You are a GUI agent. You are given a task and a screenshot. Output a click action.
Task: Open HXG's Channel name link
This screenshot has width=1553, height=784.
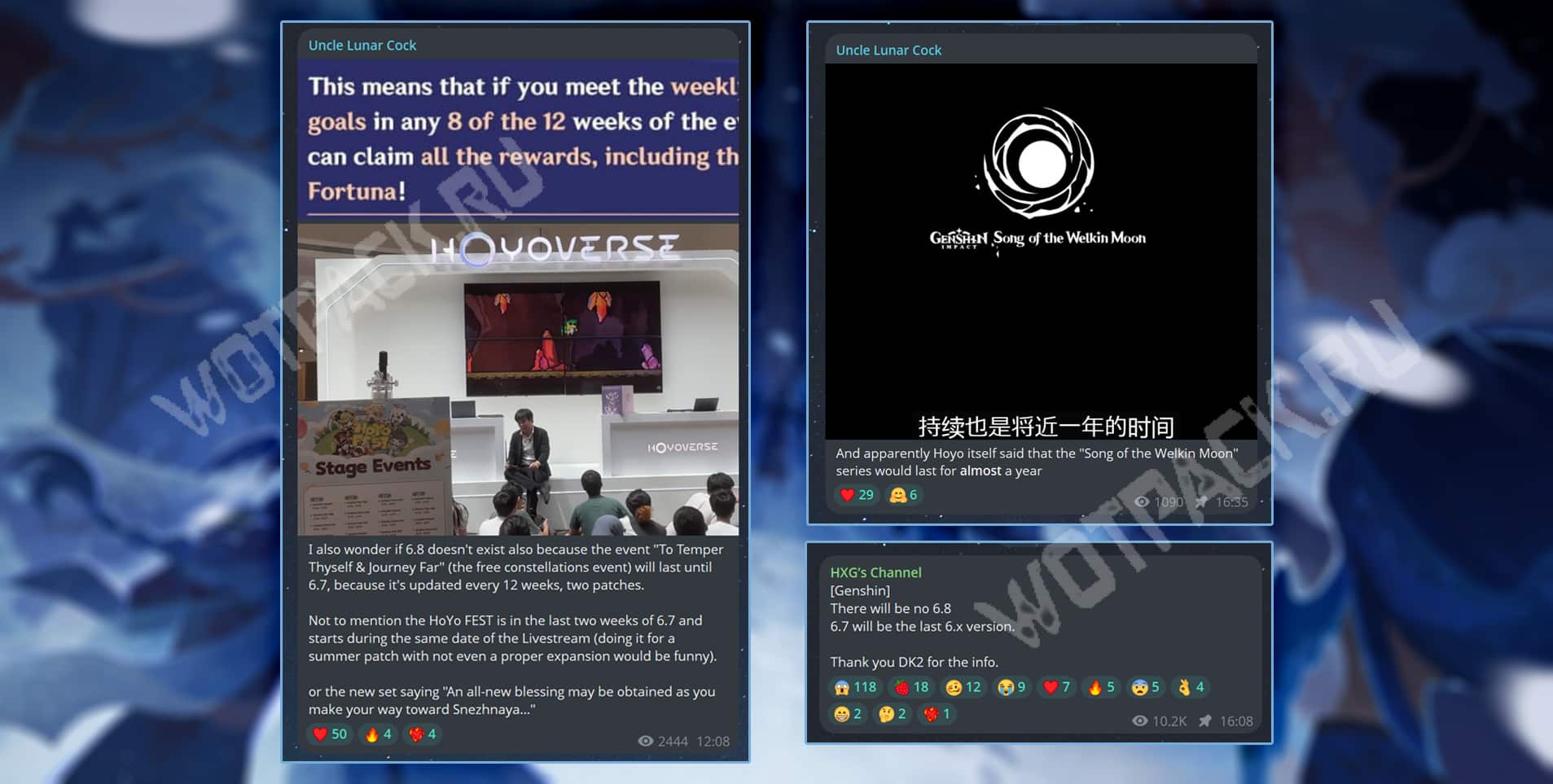875,572
